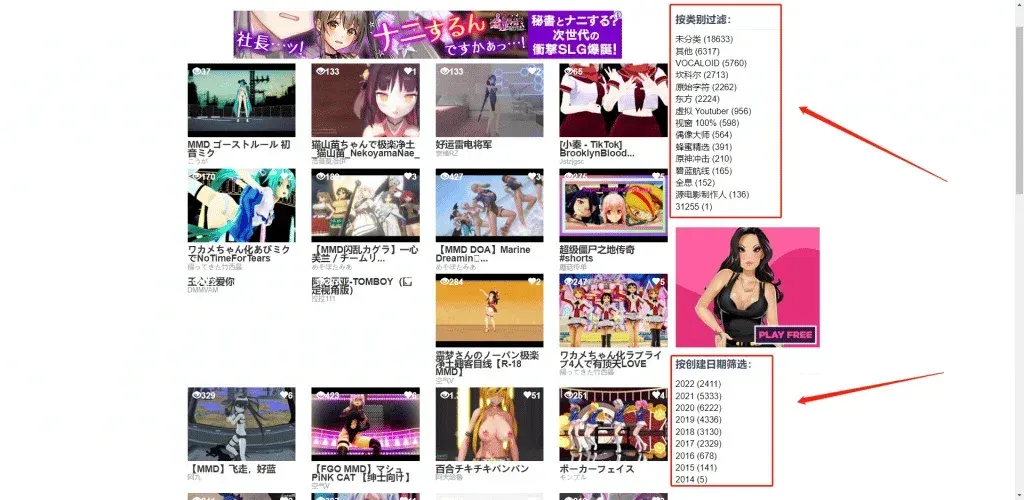Image resolution: width=1024 pixels, height=500 pixels.
Task: Open title [小秦 - TikTok] BrooklynBlood
Action: [x=597, y=149]
